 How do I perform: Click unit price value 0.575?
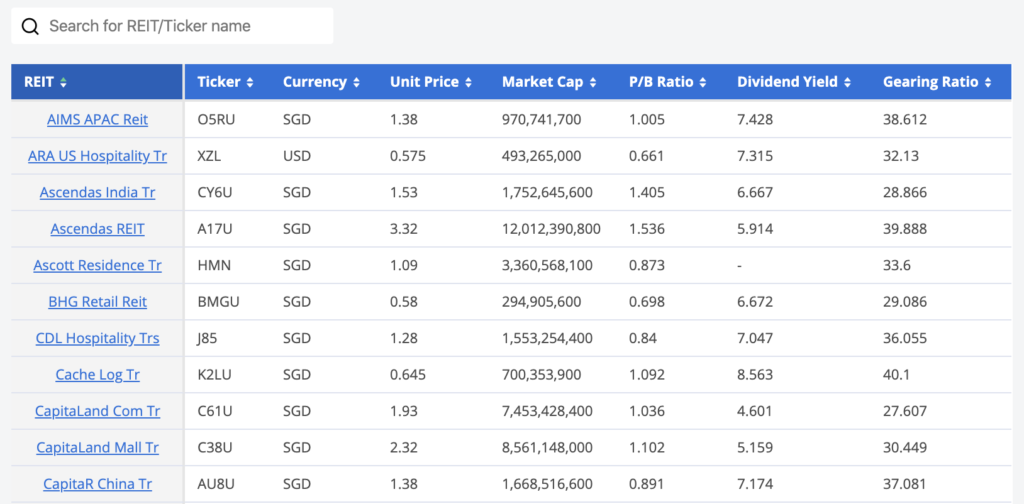(x=408, y=156)
